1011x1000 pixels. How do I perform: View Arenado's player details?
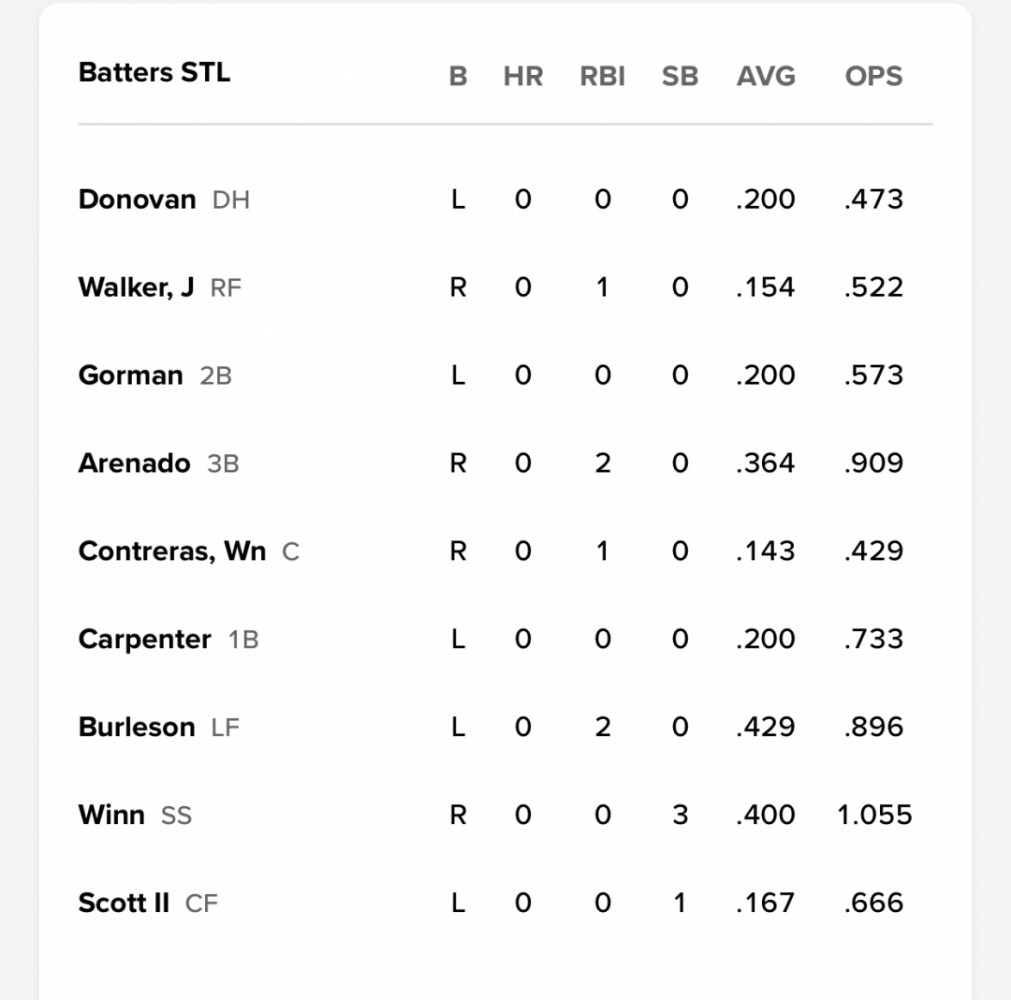134,463
